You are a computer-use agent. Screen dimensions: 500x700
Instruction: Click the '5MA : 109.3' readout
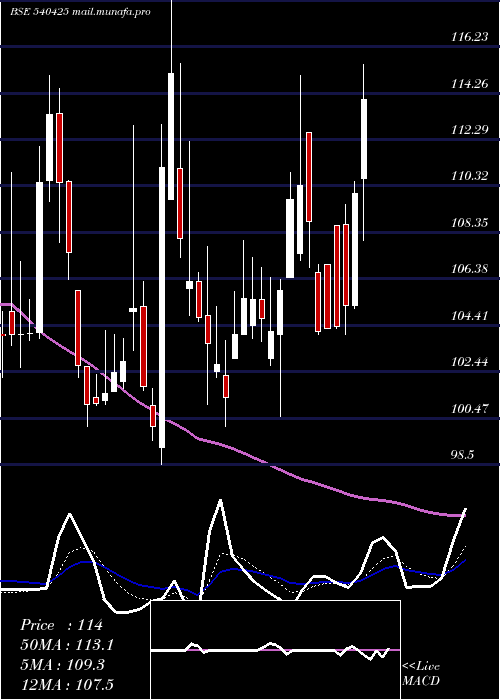[62, 665]
